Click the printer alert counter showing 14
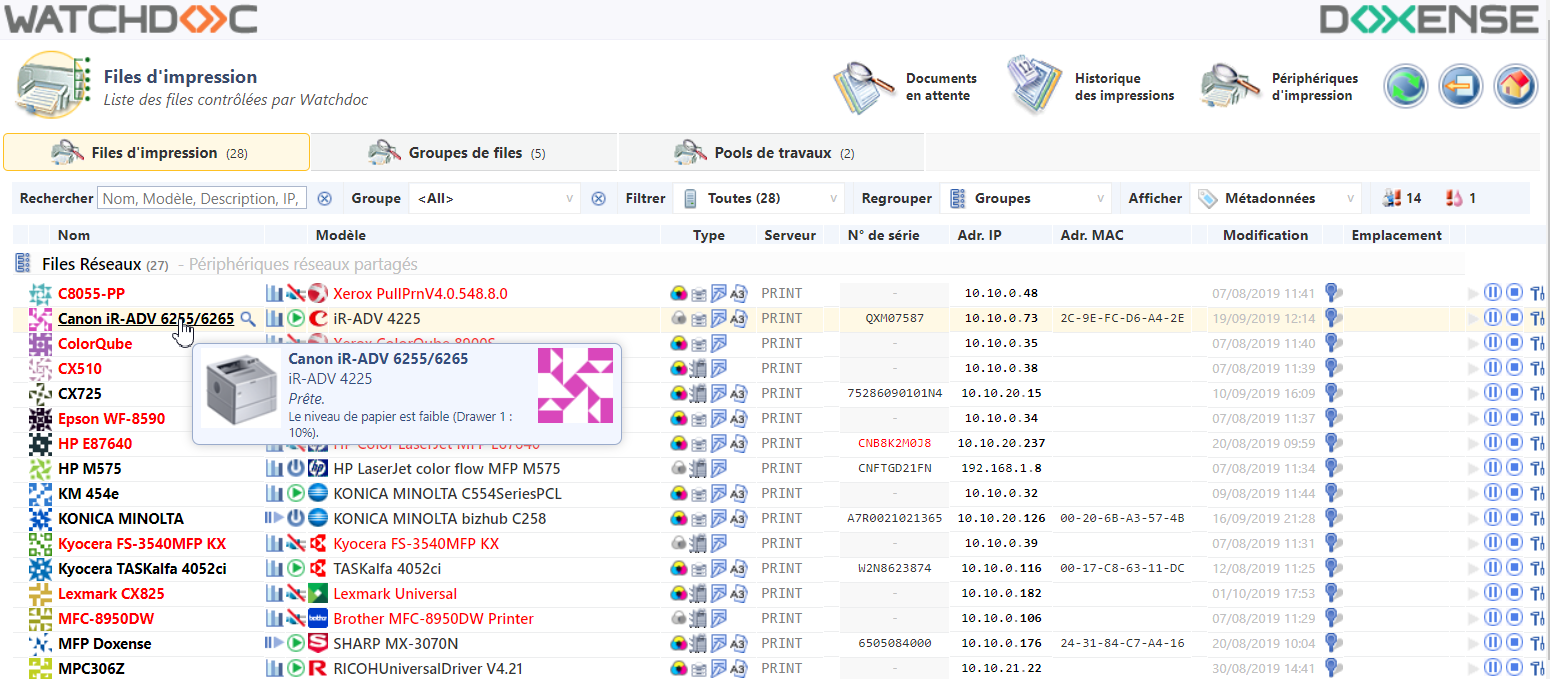The height and width of the screenshot is (679, 1550). click(1401, 199)
